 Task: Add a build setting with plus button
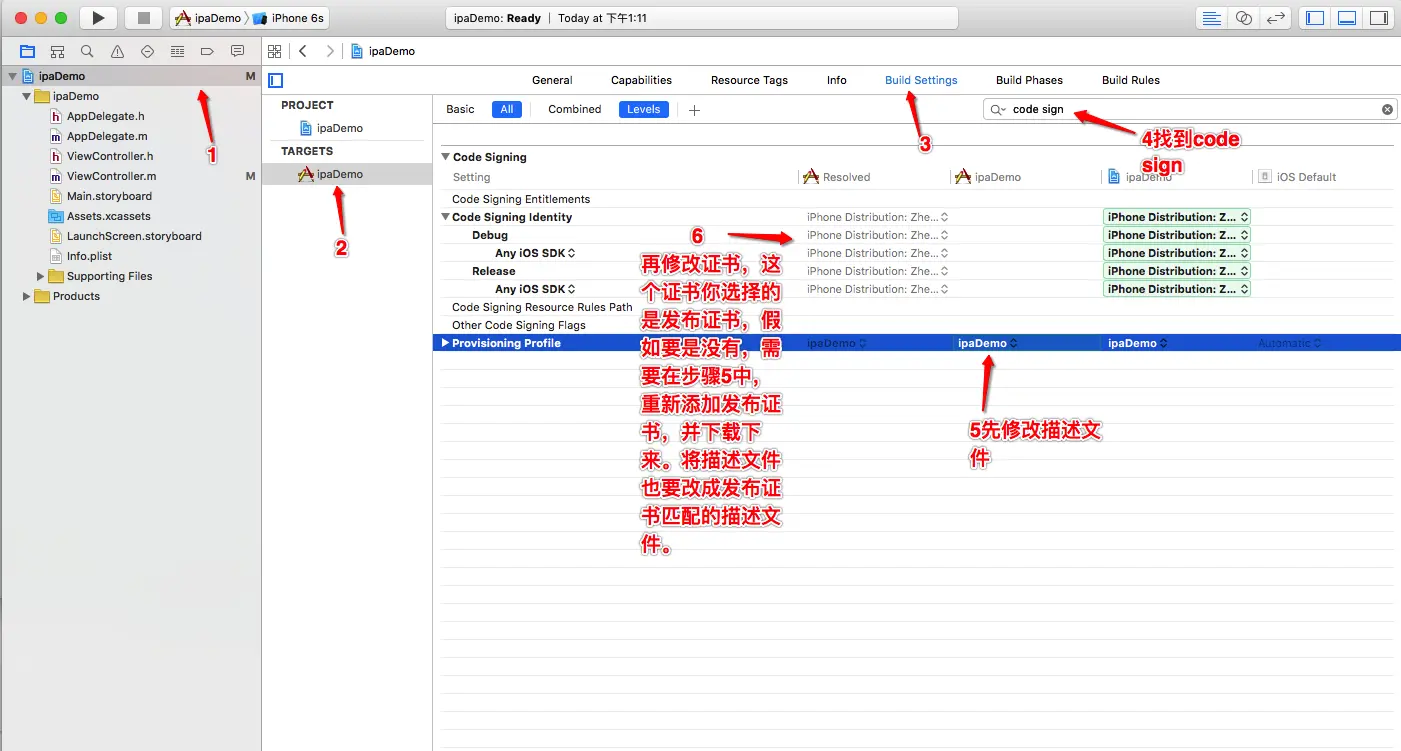[x=694, y=110]
